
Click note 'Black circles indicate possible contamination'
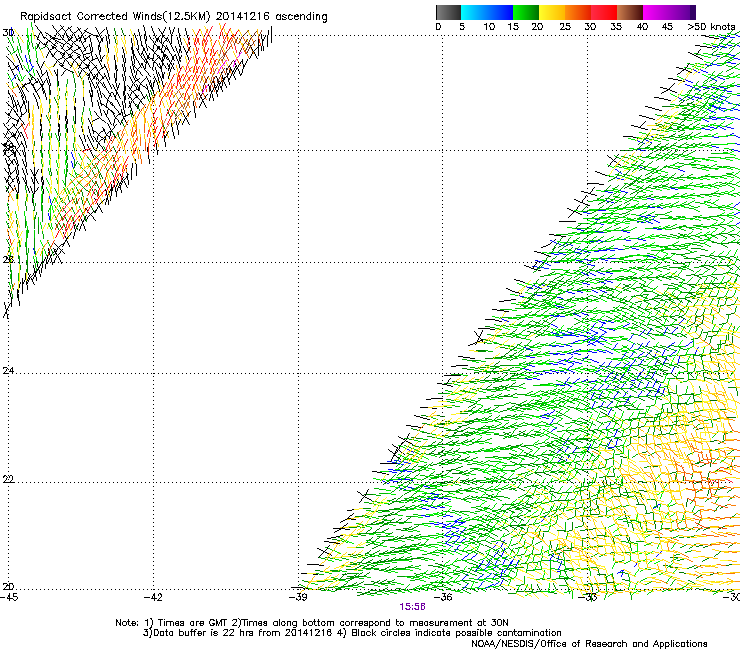point(456,633)
